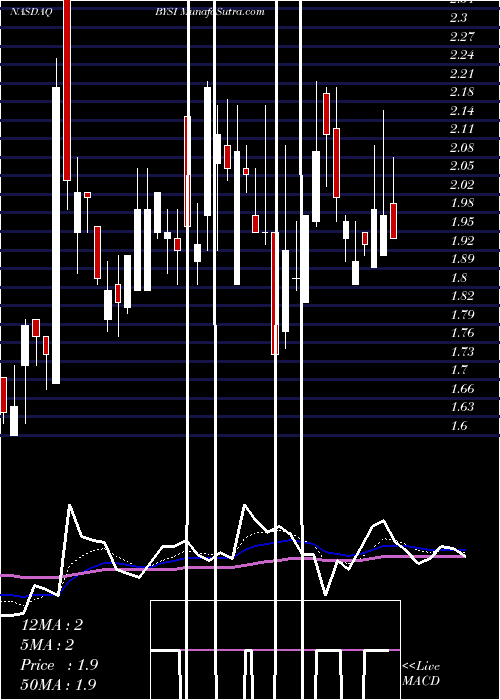The height and width of the screenshot is (700, 500).
Task: Select the 1.79 price axis label
Action: (x=462, y=315)
